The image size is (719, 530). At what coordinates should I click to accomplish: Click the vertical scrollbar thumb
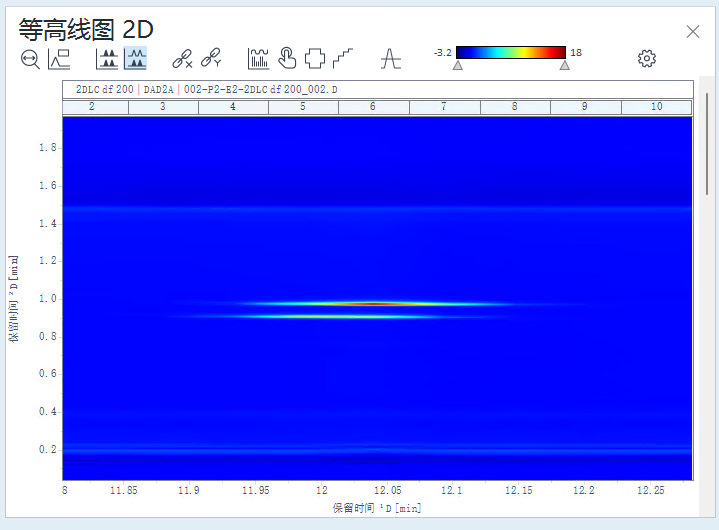coord(707,144)
